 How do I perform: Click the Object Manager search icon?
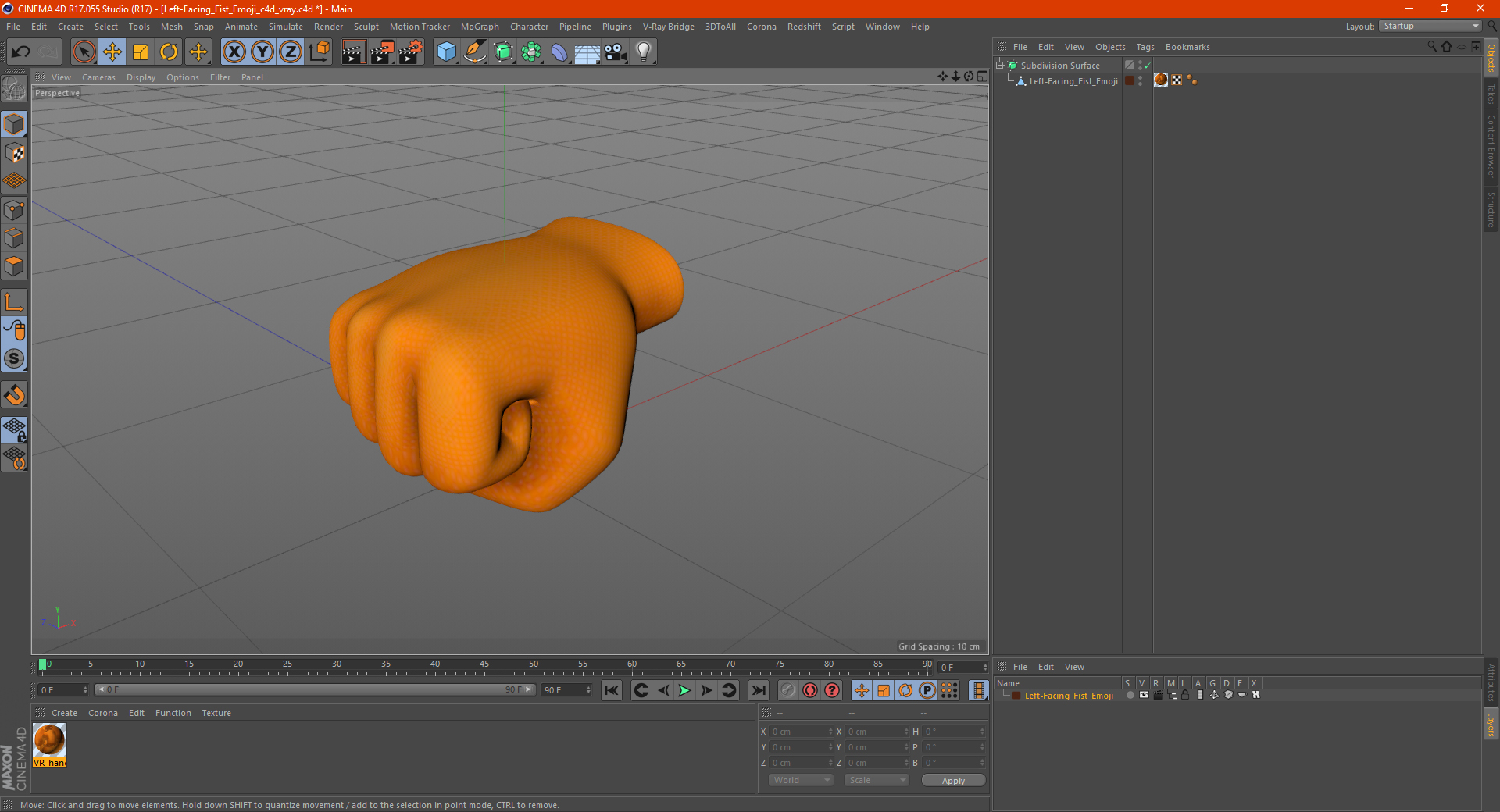(x=1432, y=47)
